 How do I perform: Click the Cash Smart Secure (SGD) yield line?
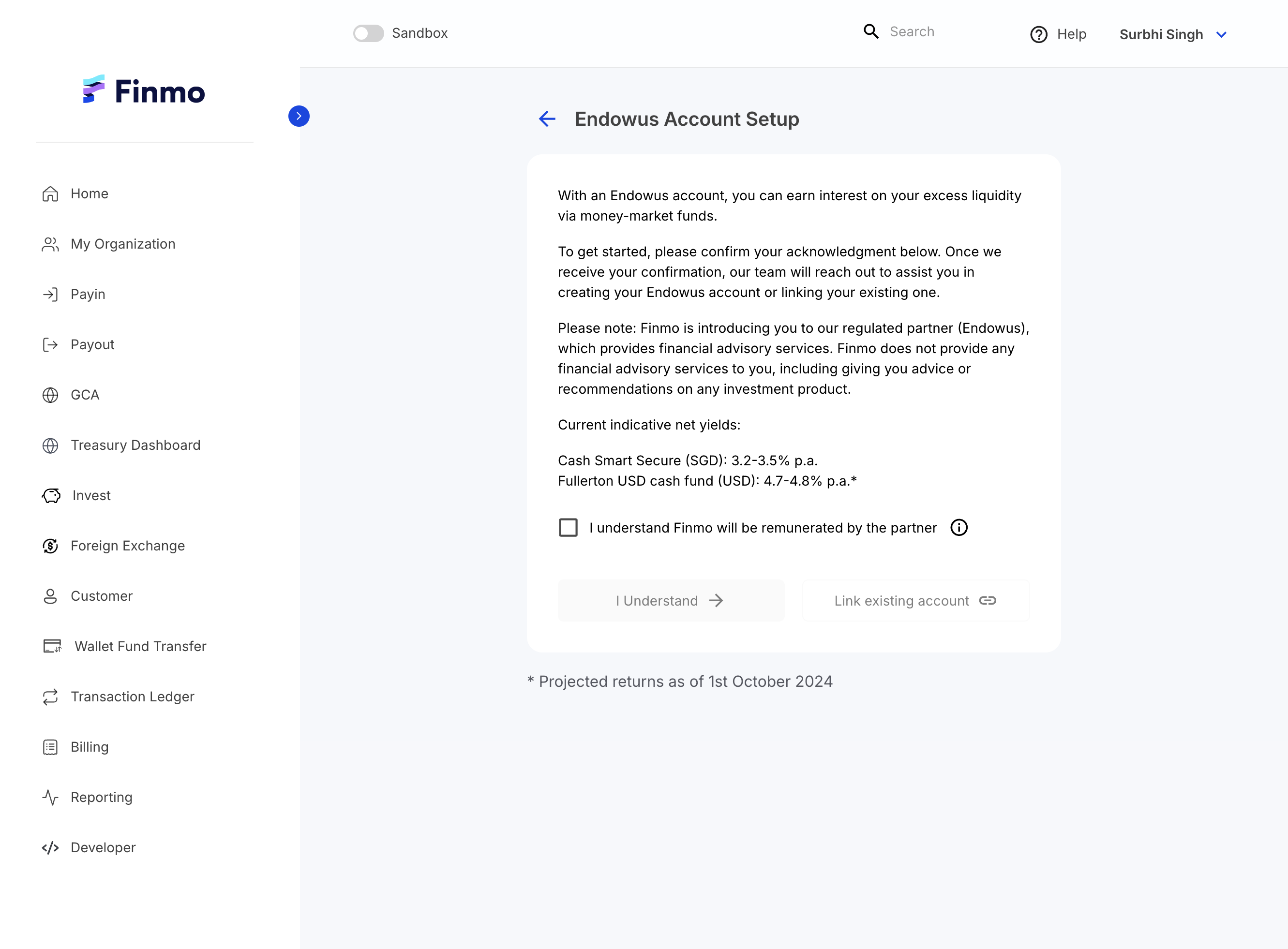tap(688, 460)
